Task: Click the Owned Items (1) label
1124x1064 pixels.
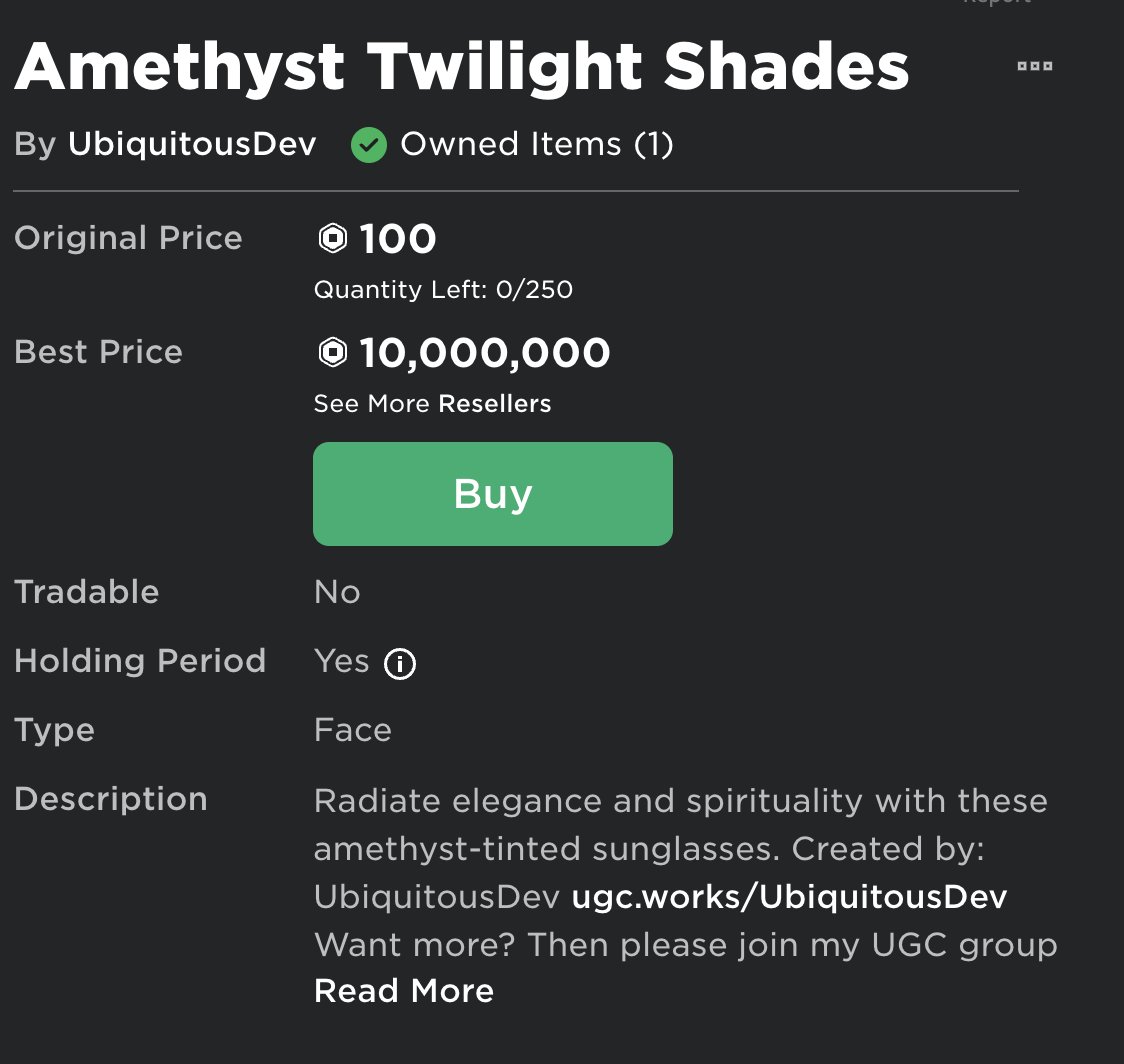Action: (x=537, y=145)
